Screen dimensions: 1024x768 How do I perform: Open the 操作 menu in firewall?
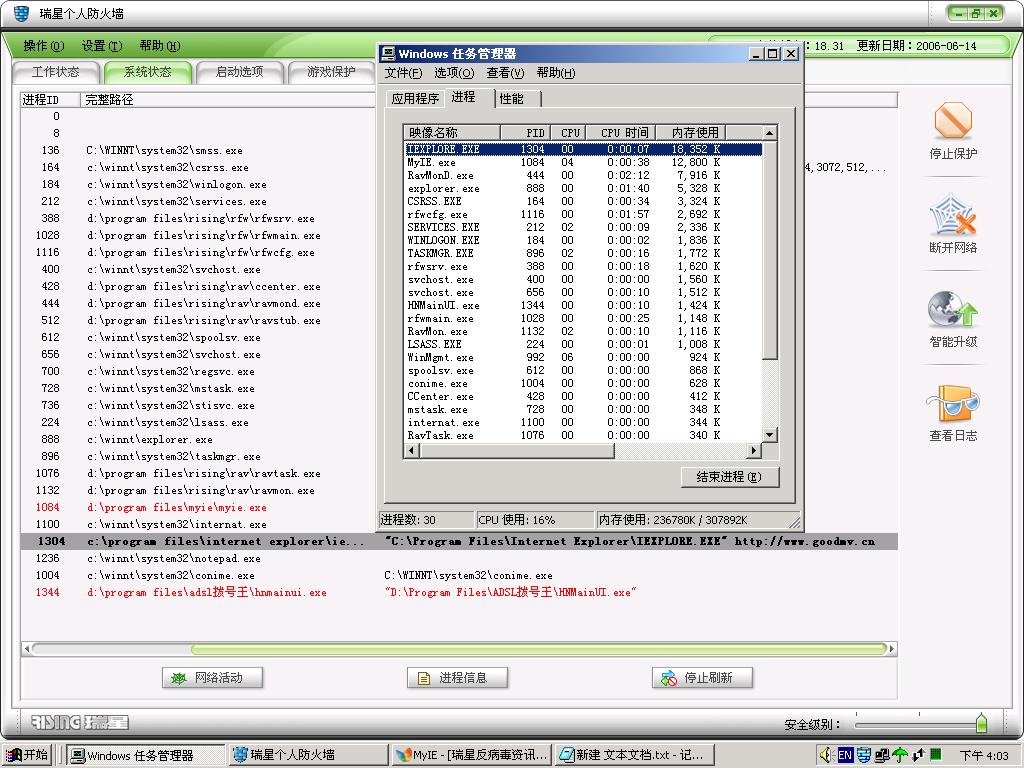coord(44,46)
